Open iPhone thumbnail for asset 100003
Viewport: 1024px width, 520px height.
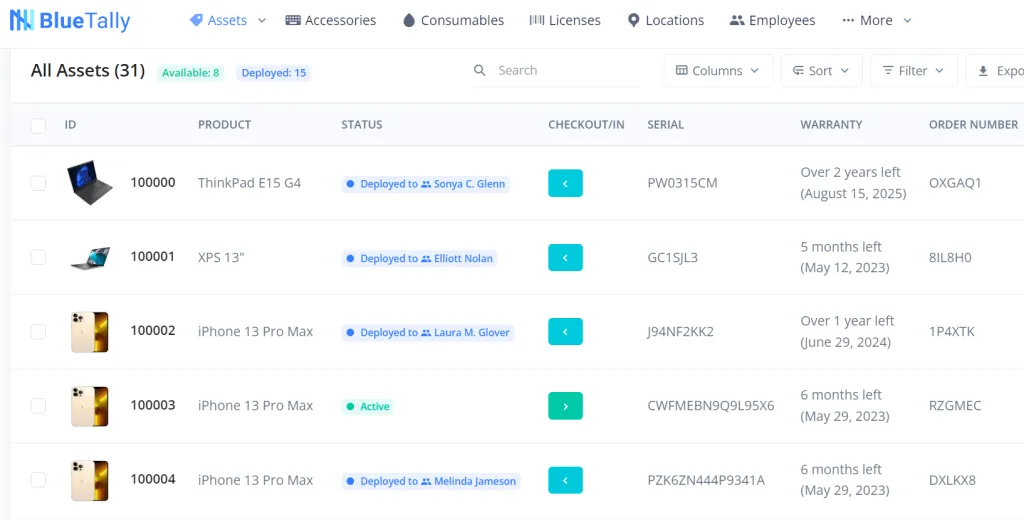89,406
